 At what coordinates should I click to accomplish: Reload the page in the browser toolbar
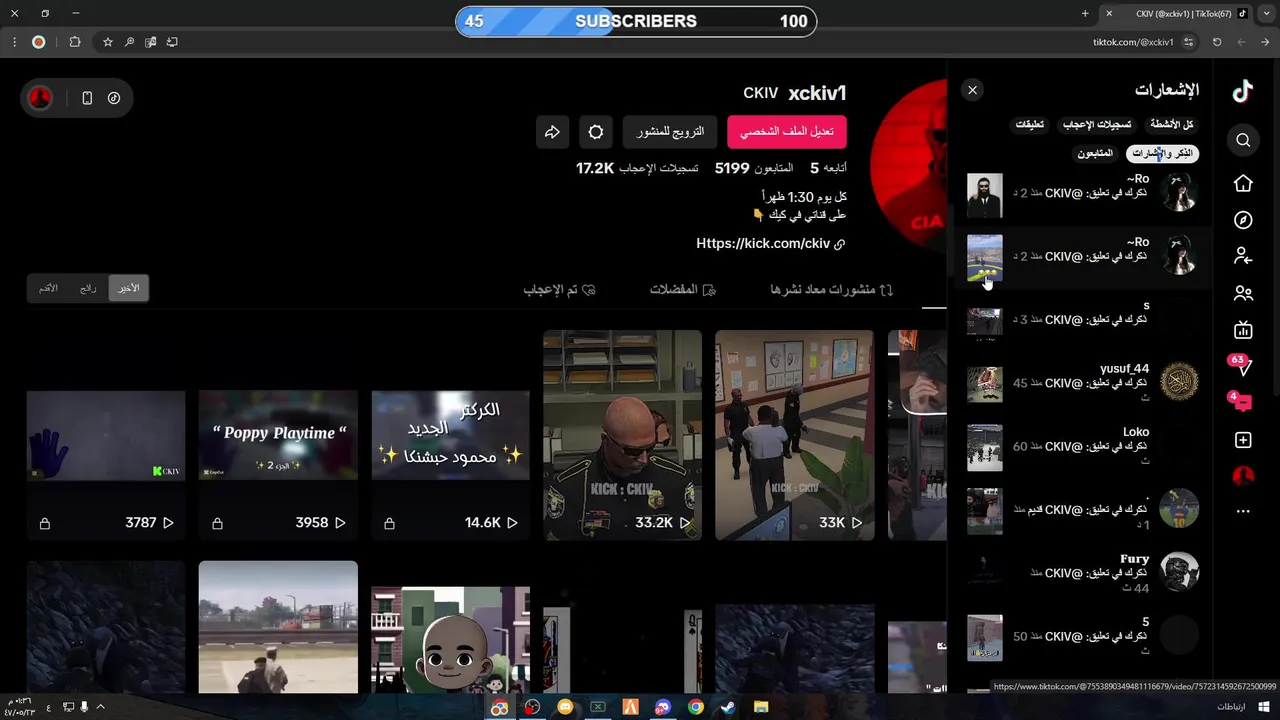pos(1217,42)
